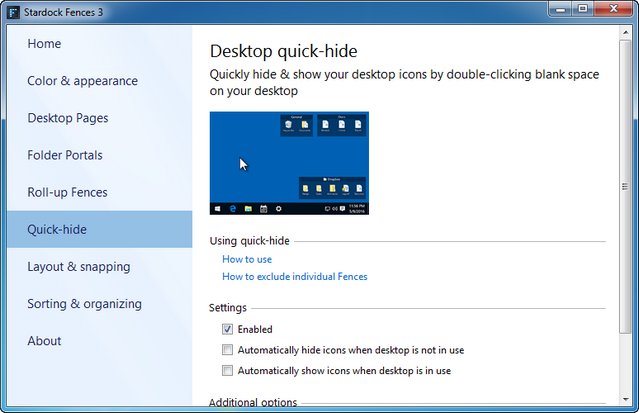639x413 pixels.
Task: Open the How to use link
Action: 246,259
